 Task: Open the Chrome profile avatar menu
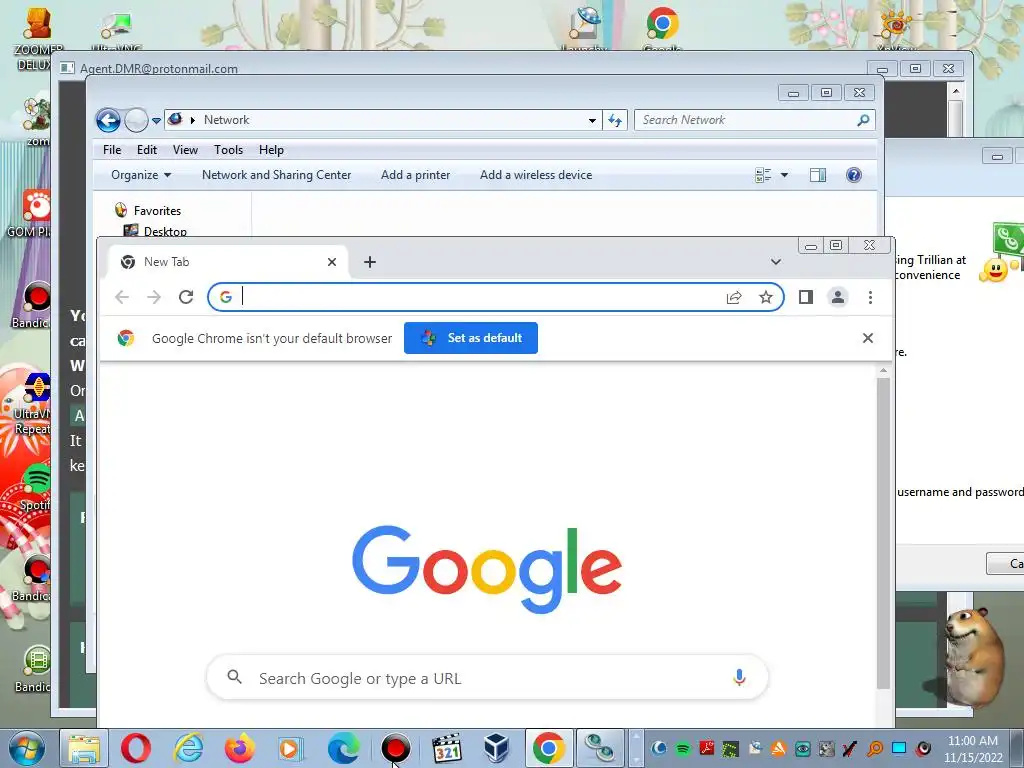click(838, 297)
